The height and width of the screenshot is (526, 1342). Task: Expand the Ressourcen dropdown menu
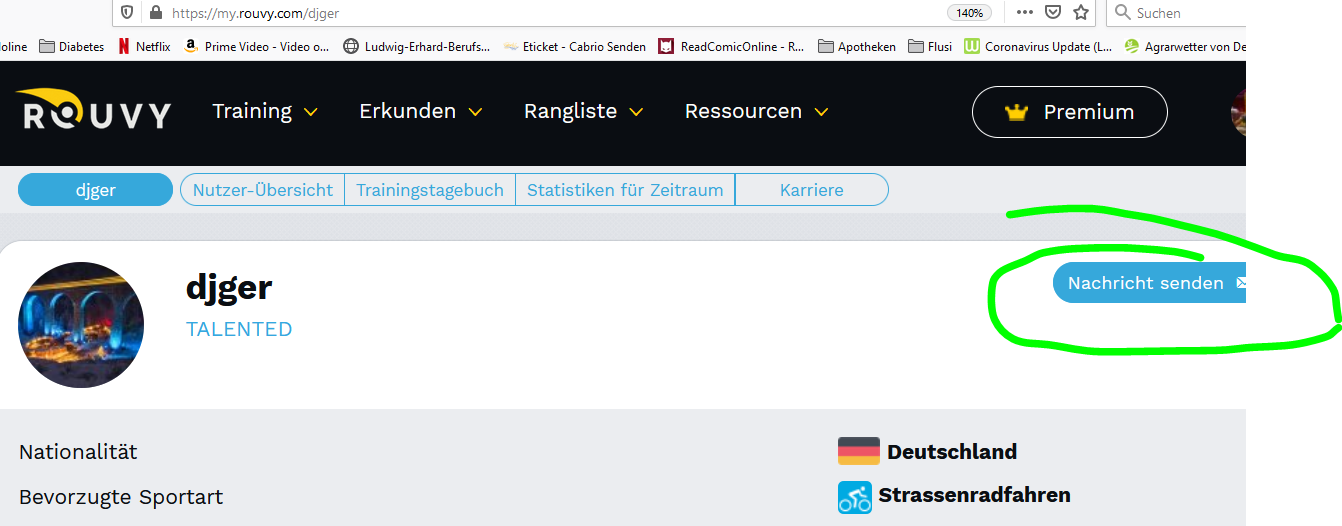pos(756,111)
